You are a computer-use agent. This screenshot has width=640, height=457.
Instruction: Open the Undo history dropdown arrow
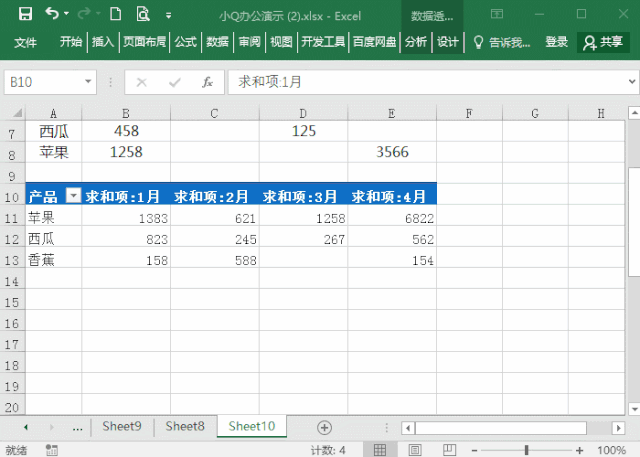[66, 14]
